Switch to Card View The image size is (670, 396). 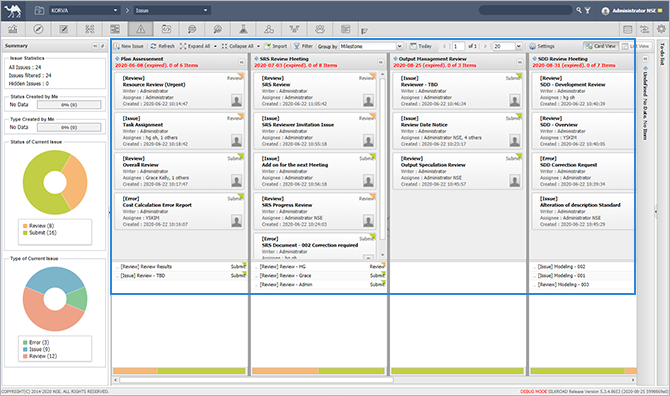coord(601,46)
